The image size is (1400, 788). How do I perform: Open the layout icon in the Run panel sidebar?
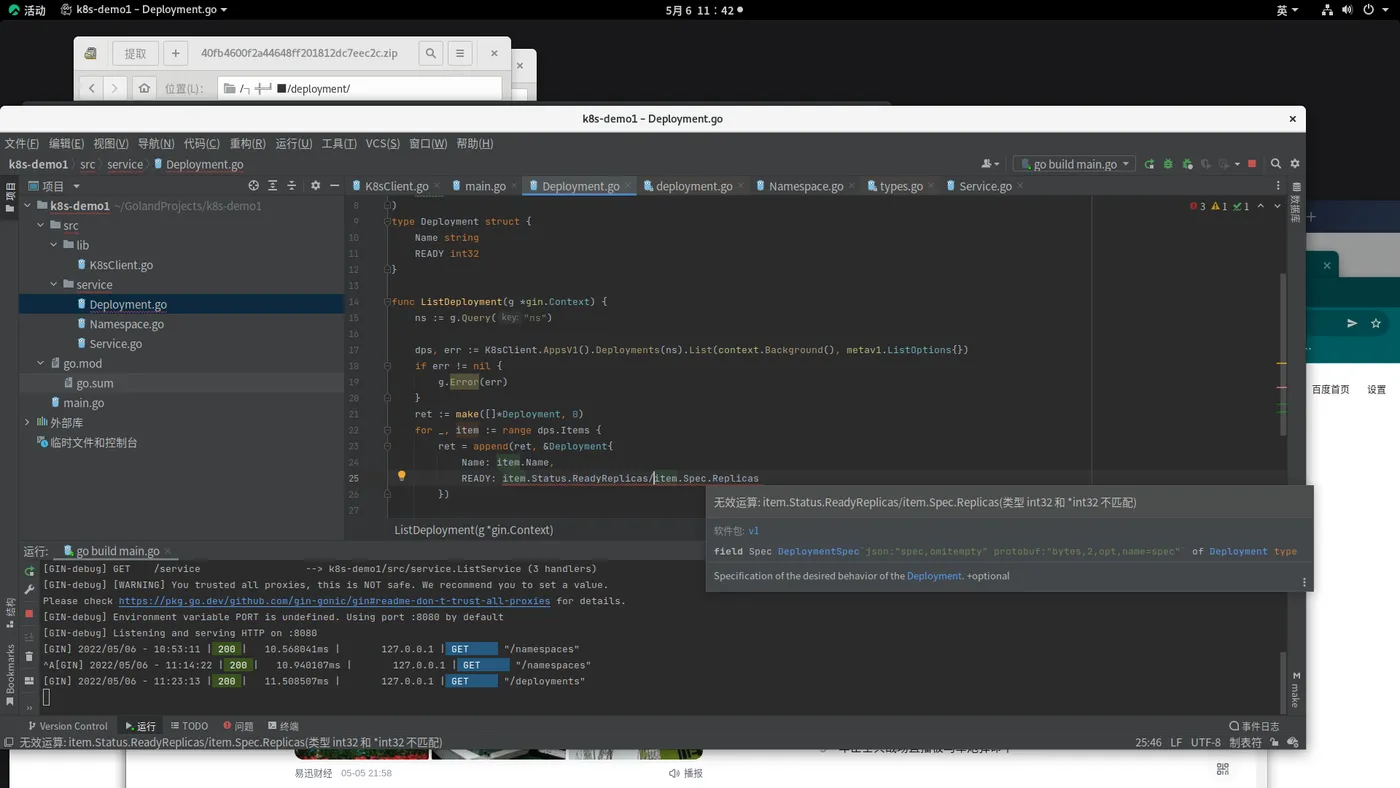pos(29,680)
